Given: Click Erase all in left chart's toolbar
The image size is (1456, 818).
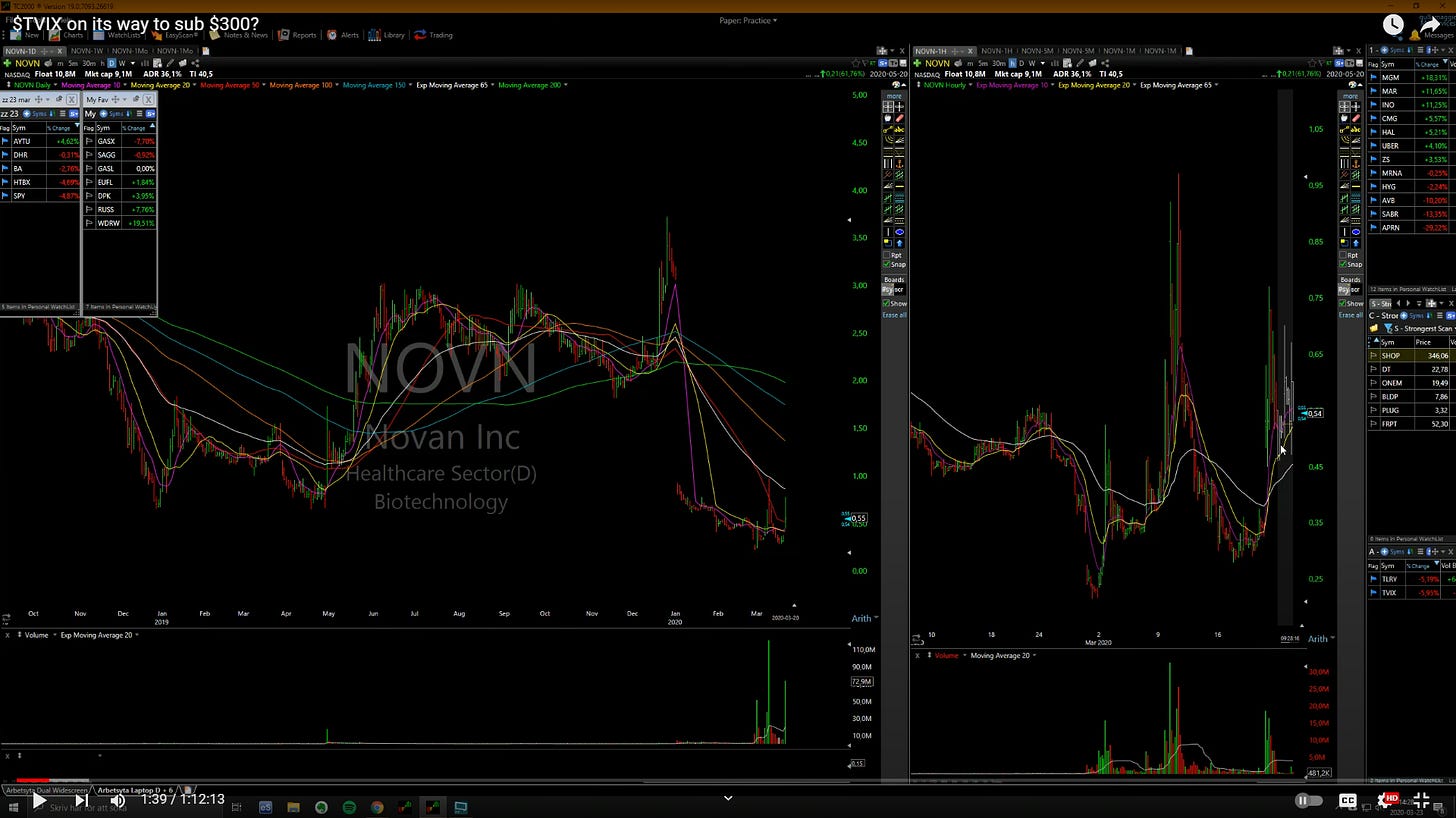Looking at the screenshot, I should coord(895,315).
